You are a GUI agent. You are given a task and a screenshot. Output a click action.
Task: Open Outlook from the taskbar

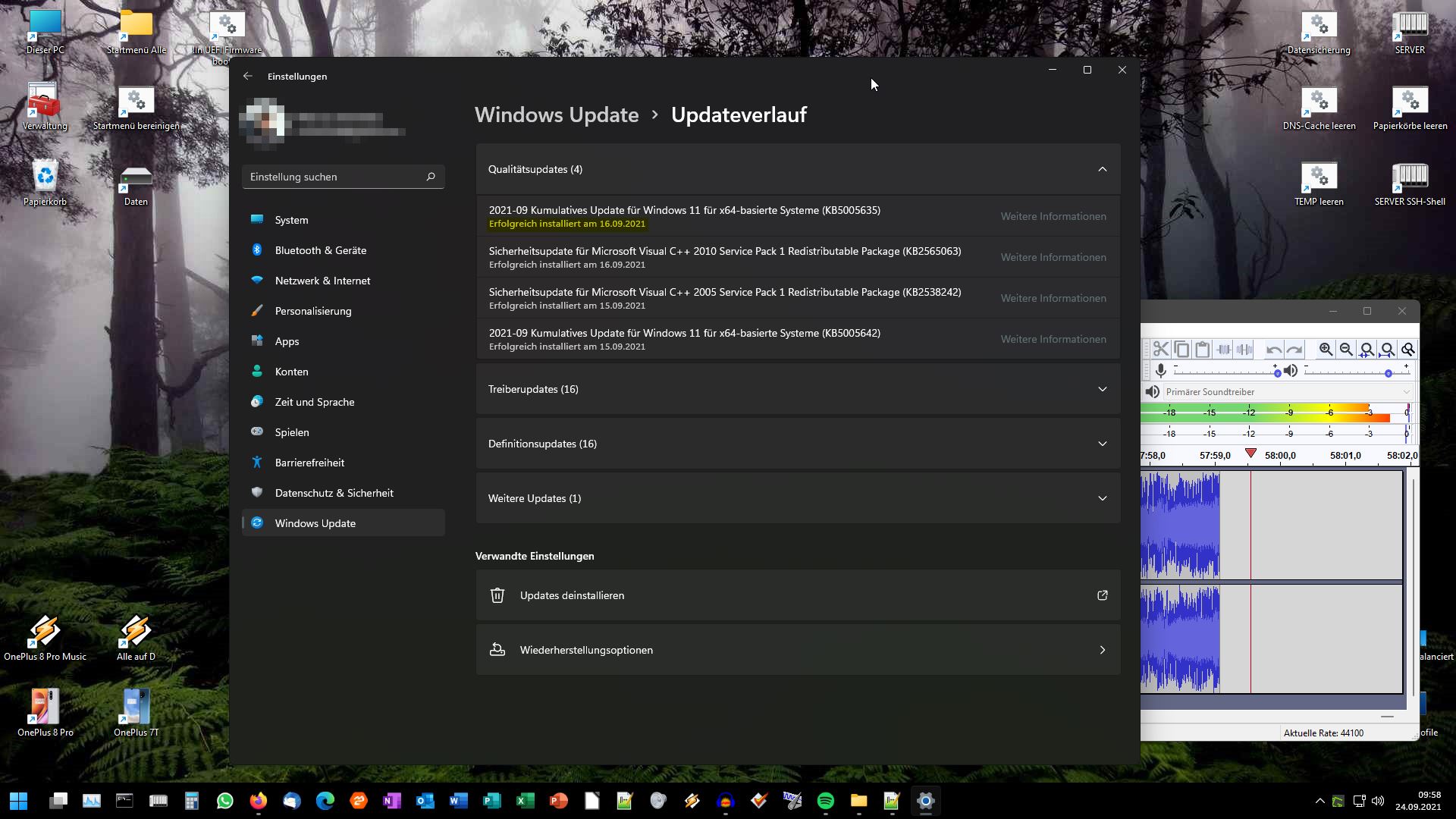pyautogui.click(x=425, y=801)
